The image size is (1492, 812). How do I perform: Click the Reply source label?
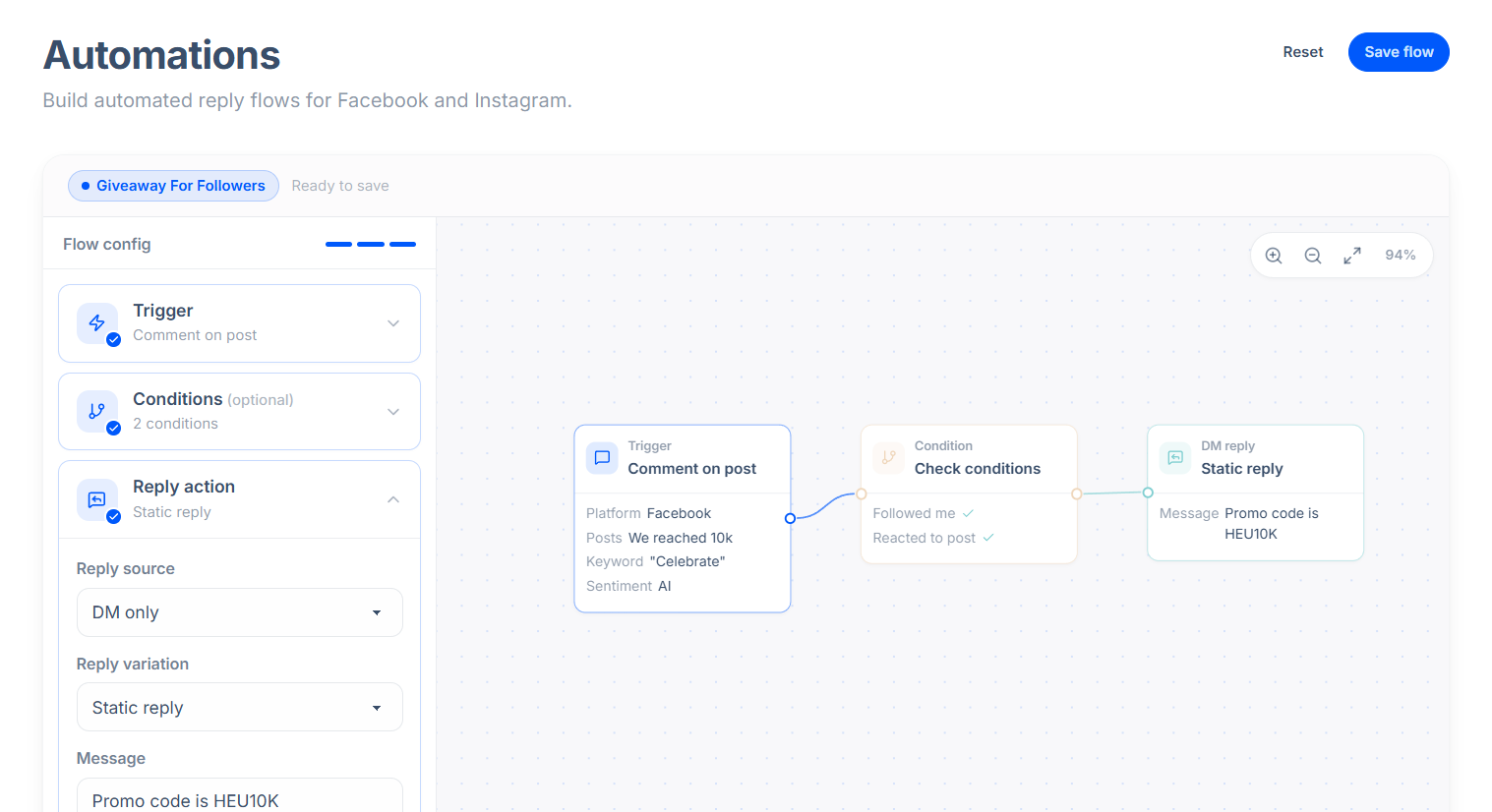(x=126, y=568)
